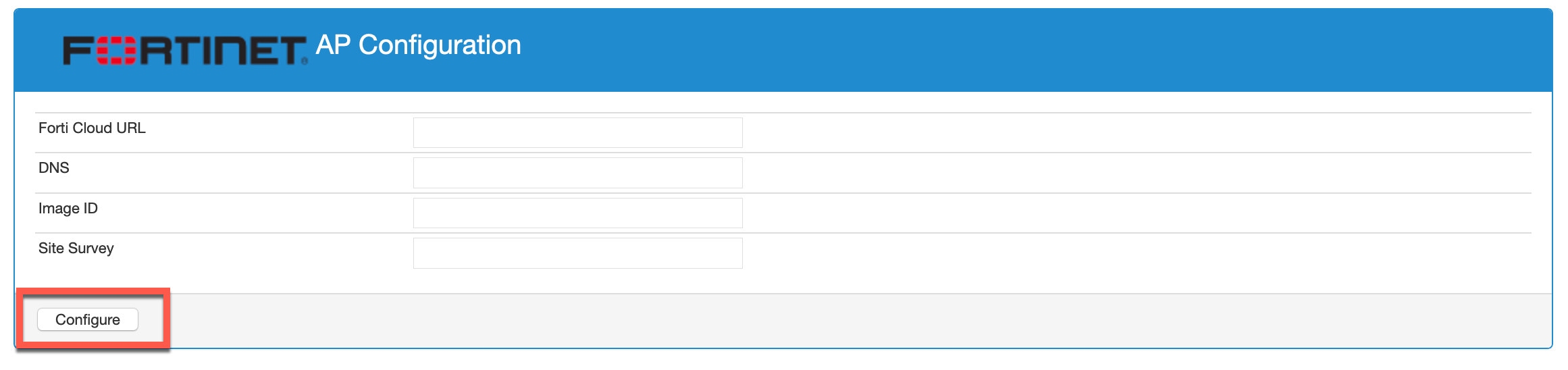Click the Forti Cloud URL label
Viewport: 1568px width, 370px height.
(x=92, y=128)
